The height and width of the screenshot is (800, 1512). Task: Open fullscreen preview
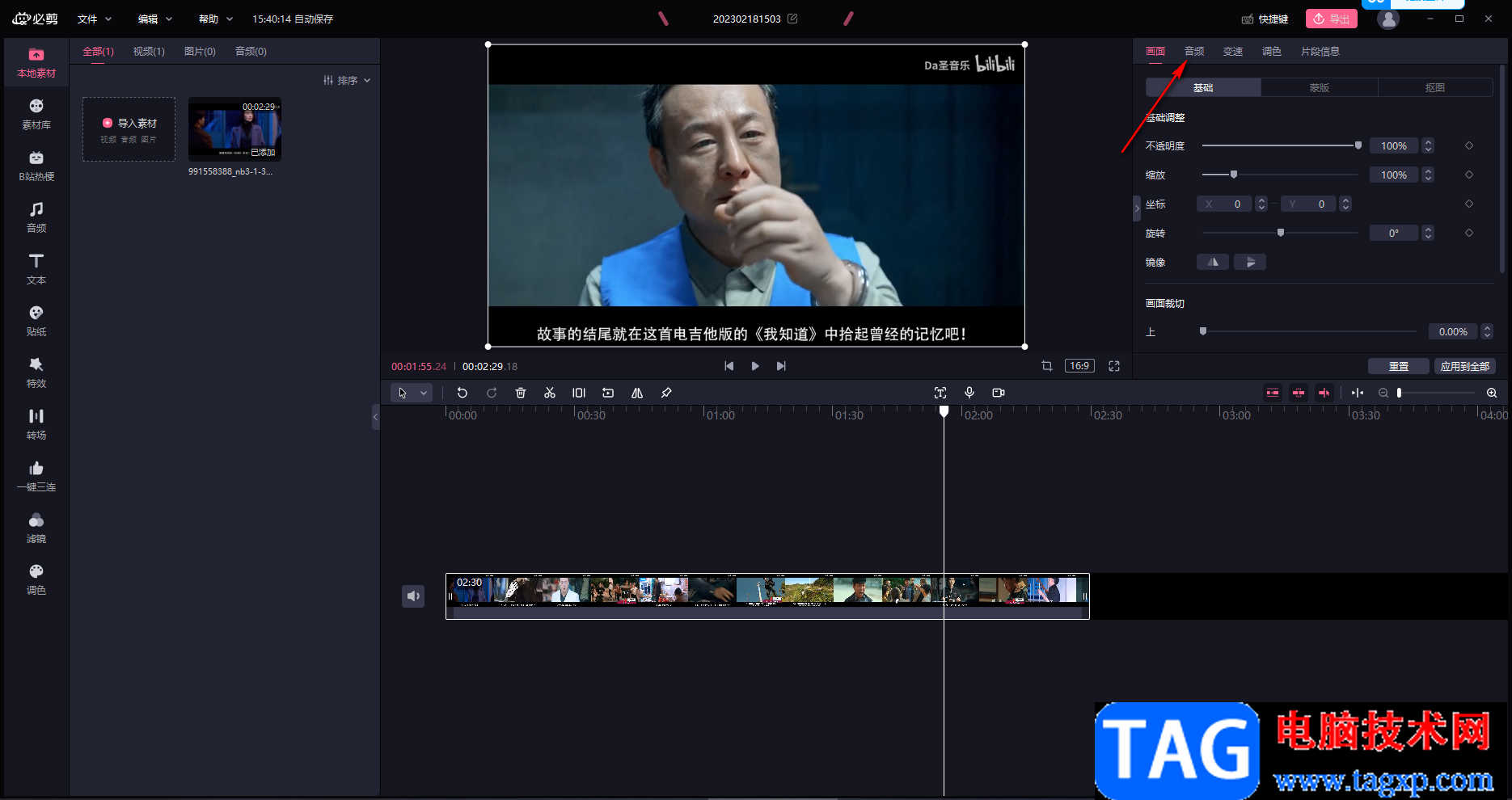tap(1114, 366)
